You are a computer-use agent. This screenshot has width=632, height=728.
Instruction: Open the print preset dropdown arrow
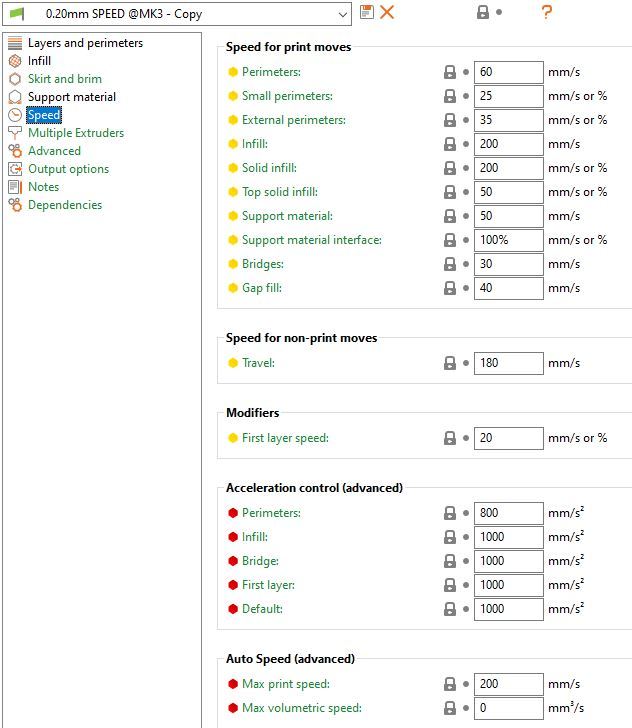click(x=343, y=14)
